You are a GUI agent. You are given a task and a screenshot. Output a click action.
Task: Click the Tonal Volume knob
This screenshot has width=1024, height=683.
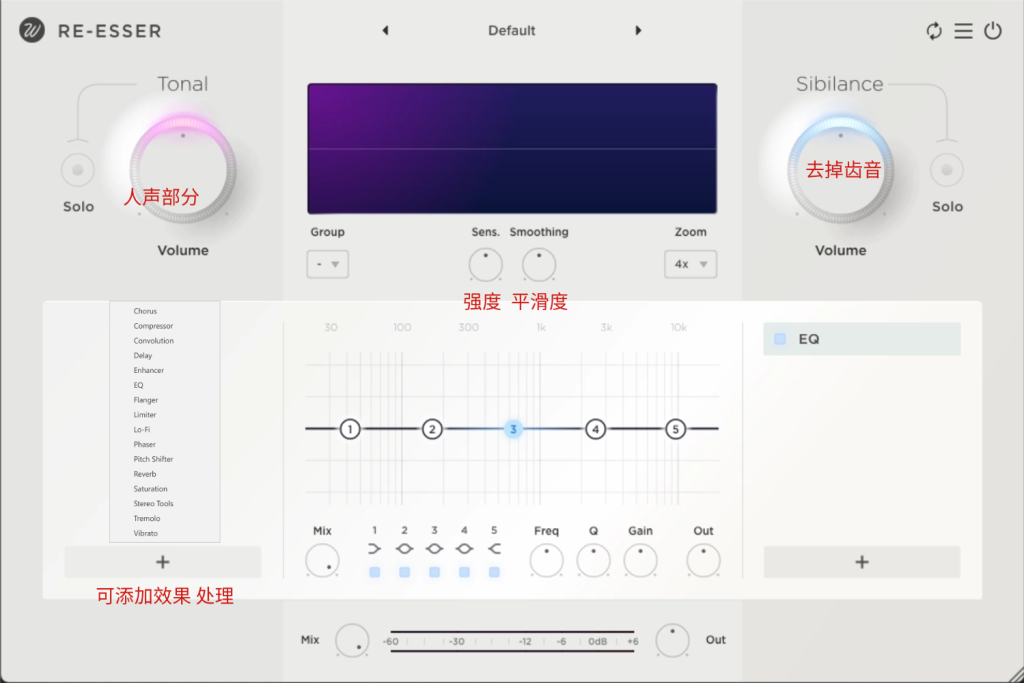[183, 170]
